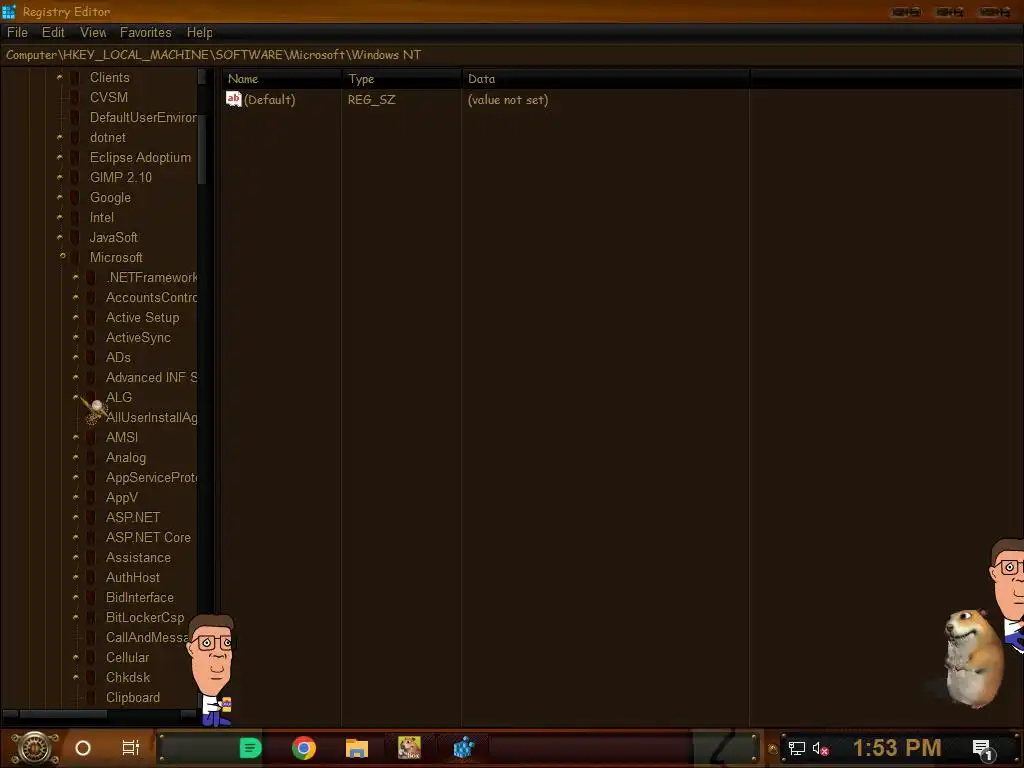Open the steampunk Start button
Image resolution: width=1024 pixels, height=768 pixels.
tap(35, 748)
